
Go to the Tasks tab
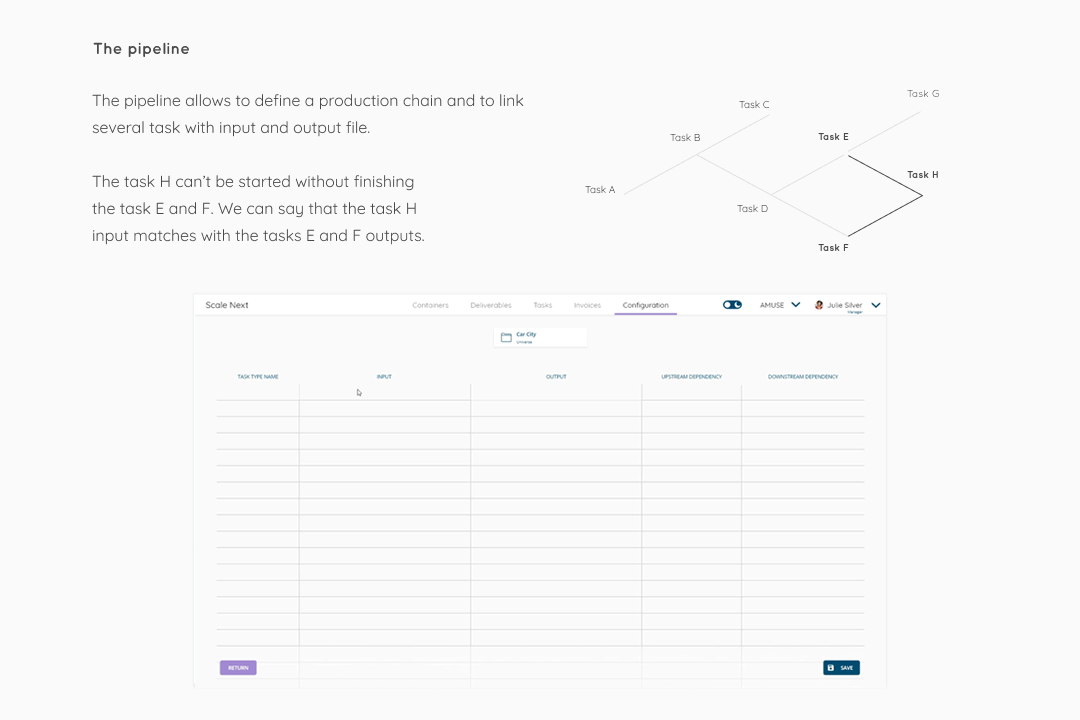[543, 305]
